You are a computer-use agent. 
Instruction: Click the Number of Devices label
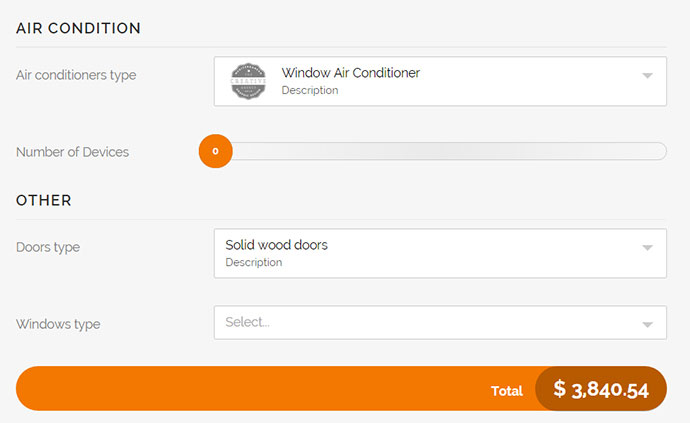[73, 152]
